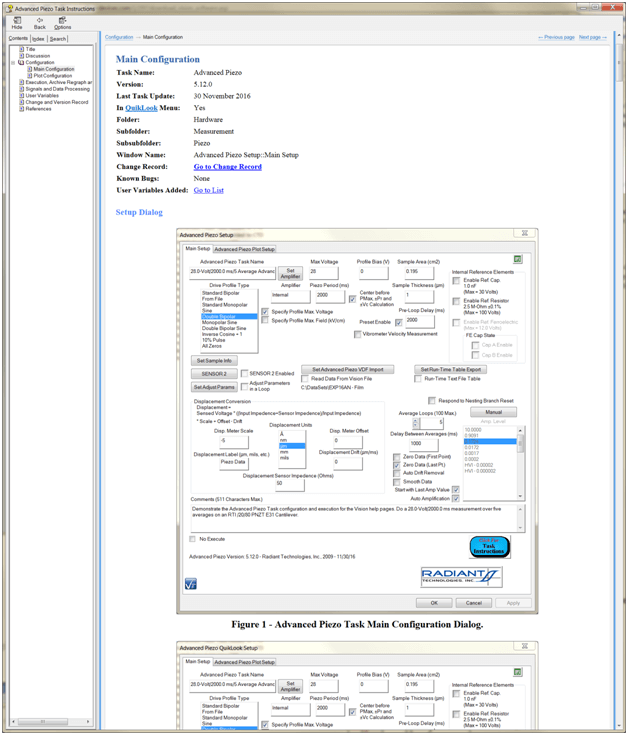628x735 pixels.
Task: Toggle Auto Amplification checkbox
Action: (x=456, y=499)
